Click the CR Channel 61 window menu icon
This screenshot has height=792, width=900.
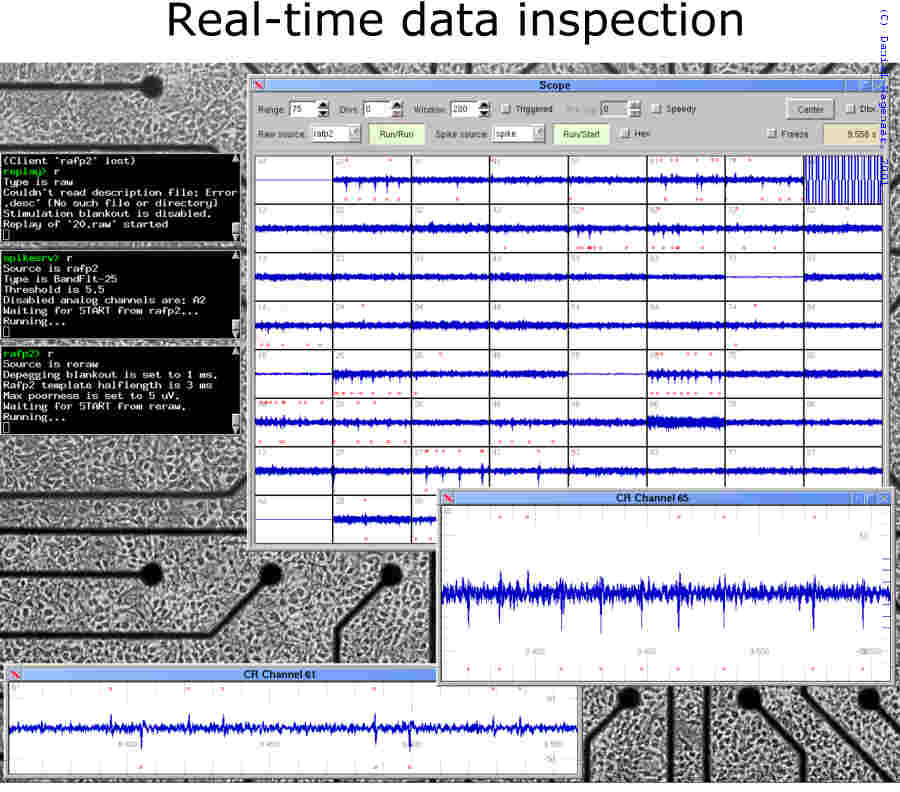click(x=15, y=674)
